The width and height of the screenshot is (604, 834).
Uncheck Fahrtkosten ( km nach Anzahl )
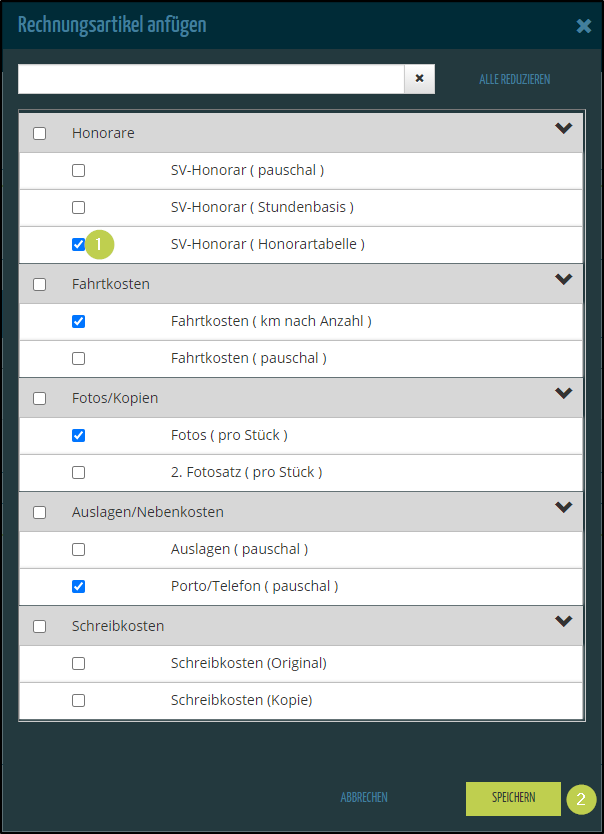point(79,321)
